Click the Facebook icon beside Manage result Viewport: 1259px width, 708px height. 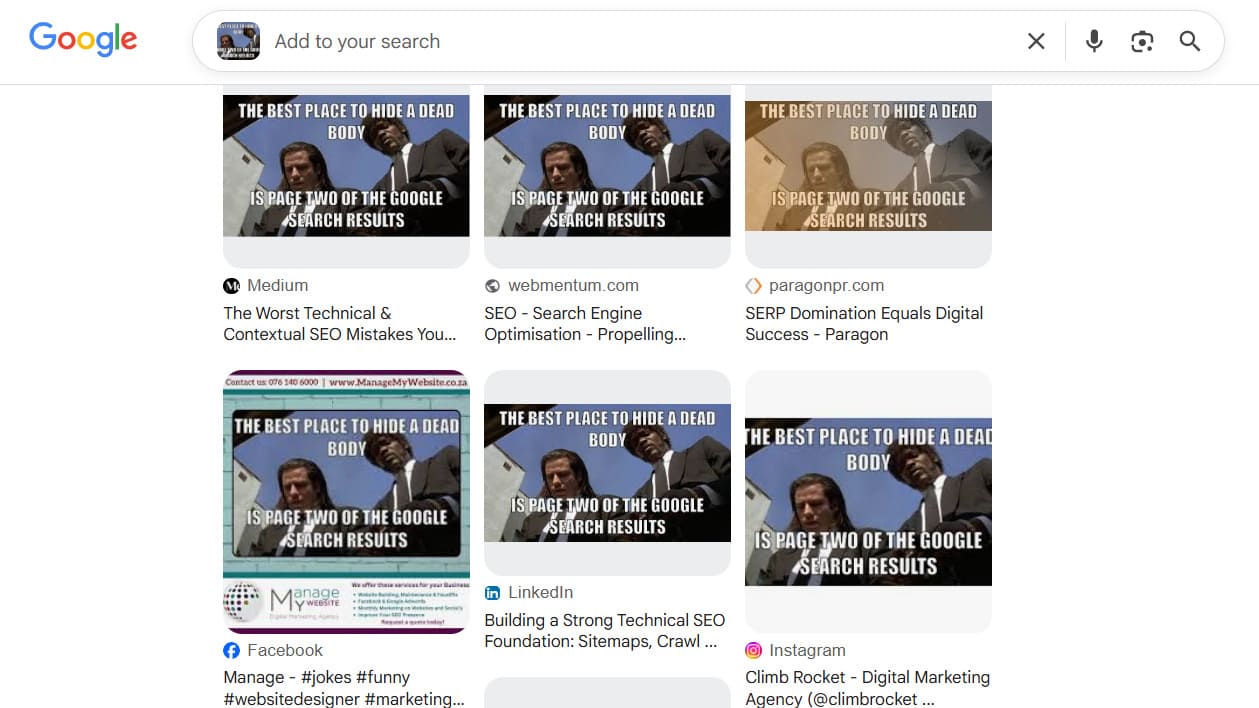pyautogui.click(x=232, y=650)
